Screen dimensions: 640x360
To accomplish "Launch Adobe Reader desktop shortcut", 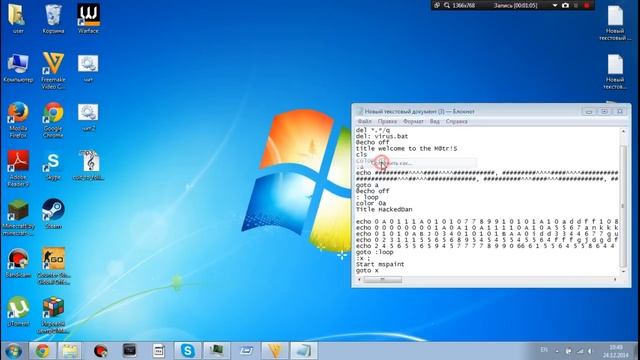I will pos(18,168).
